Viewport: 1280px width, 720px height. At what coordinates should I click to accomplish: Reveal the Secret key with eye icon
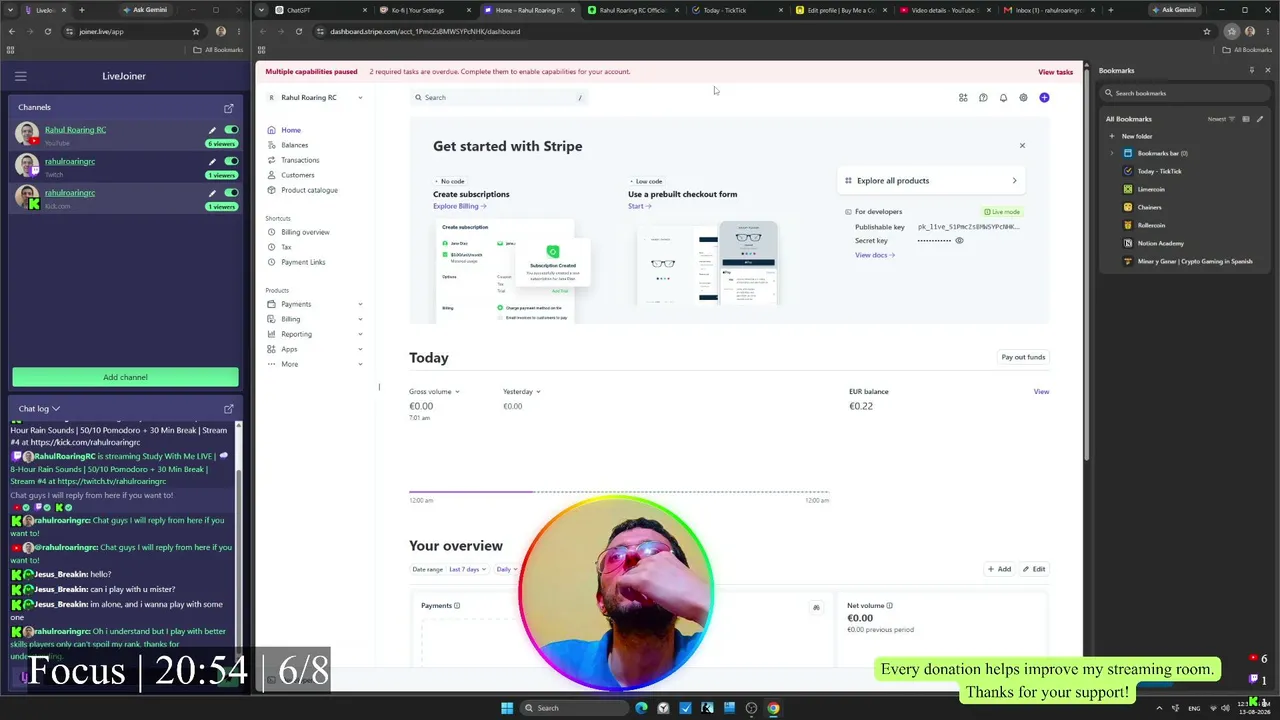pyautogui.click(x=959, y=241)
